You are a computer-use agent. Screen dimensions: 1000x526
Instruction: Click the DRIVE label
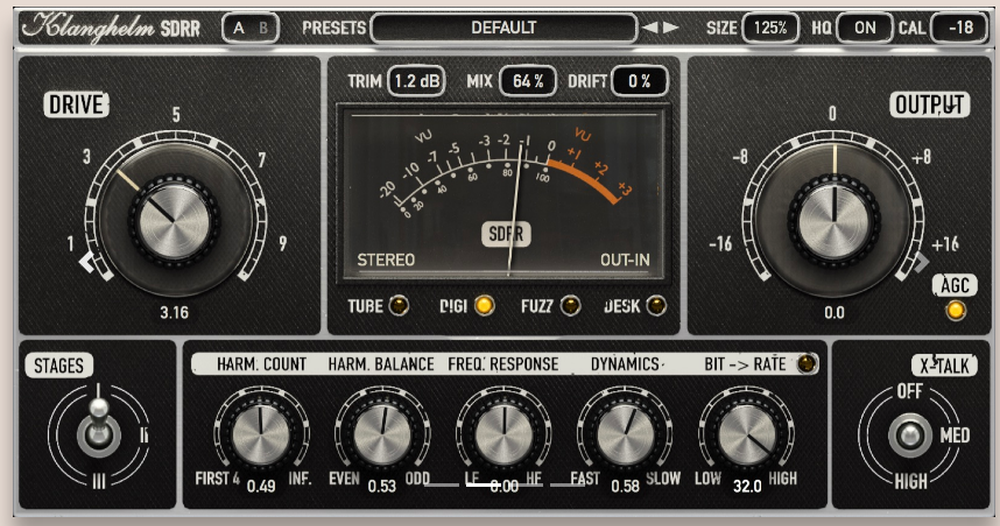click(76, 105)
